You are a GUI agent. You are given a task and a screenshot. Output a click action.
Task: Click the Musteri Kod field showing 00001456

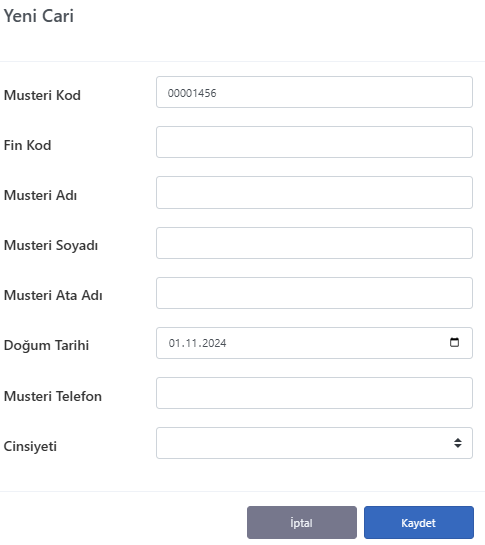(314, 92)
